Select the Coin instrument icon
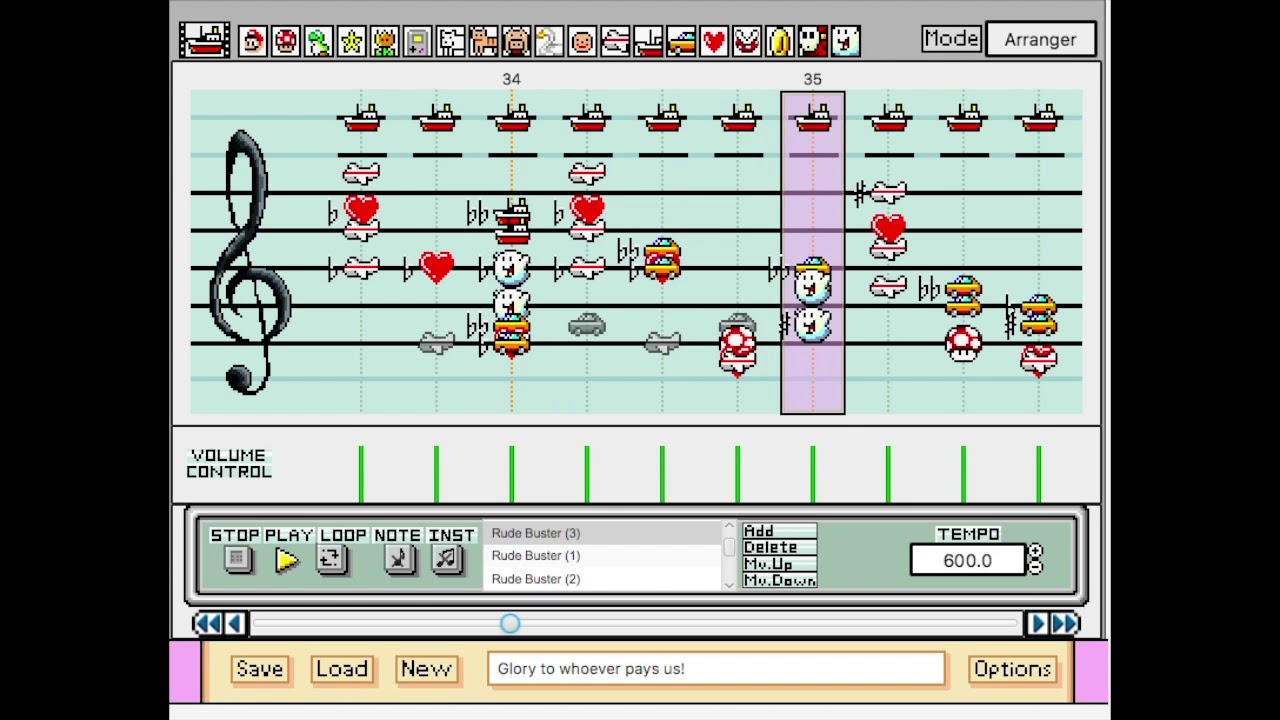 [x=780, y=41]
